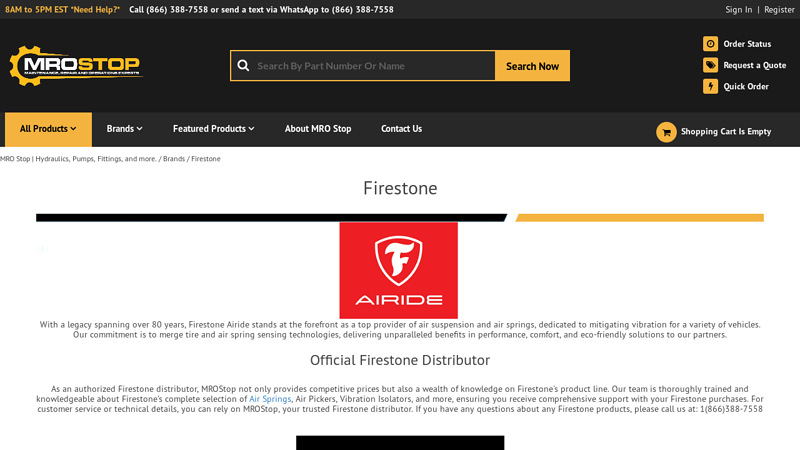Screen dimensions: 800x450
Task: Click Shopping Cart Is Empty text
Action: [x=726, y=132]
